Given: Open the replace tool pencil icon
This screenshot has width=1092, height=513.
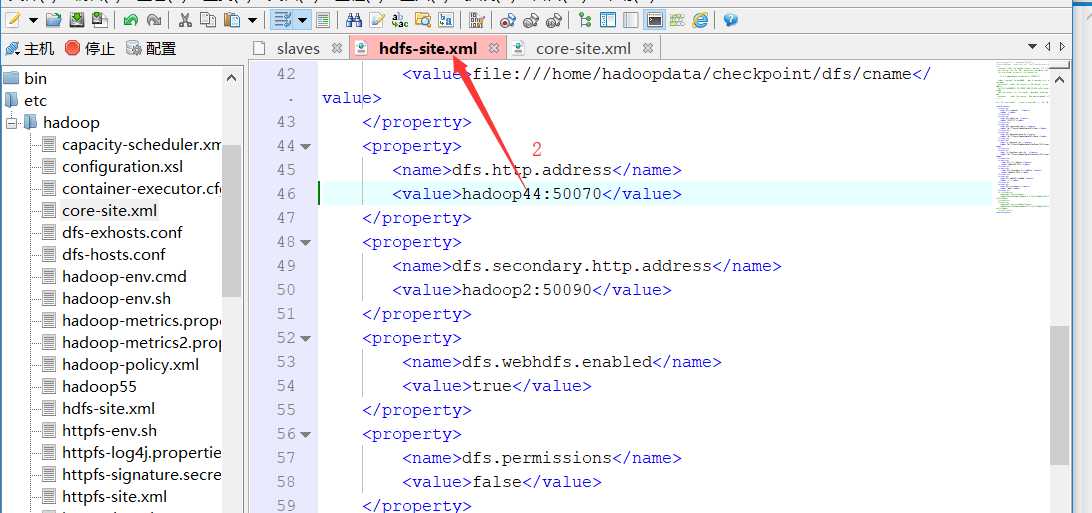Looking at the screenshot, I should tap(377, 19).
